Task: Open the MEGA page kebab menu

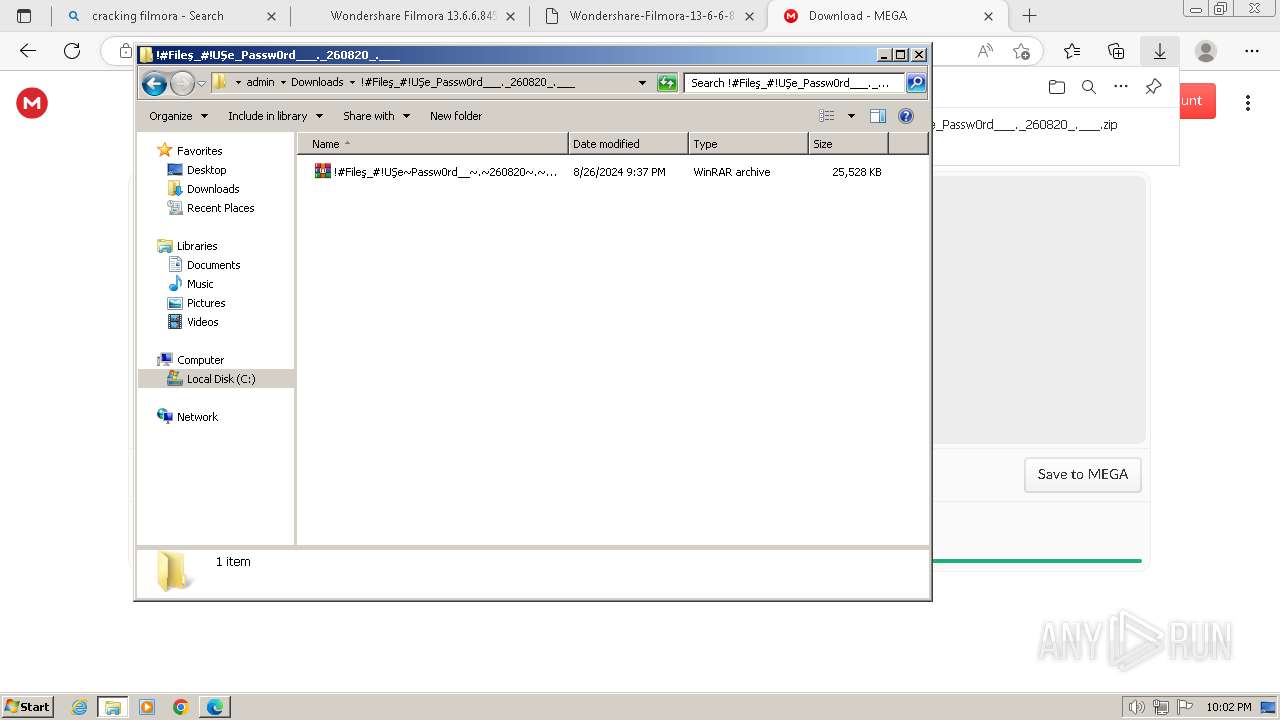Action: (1248, 102)
